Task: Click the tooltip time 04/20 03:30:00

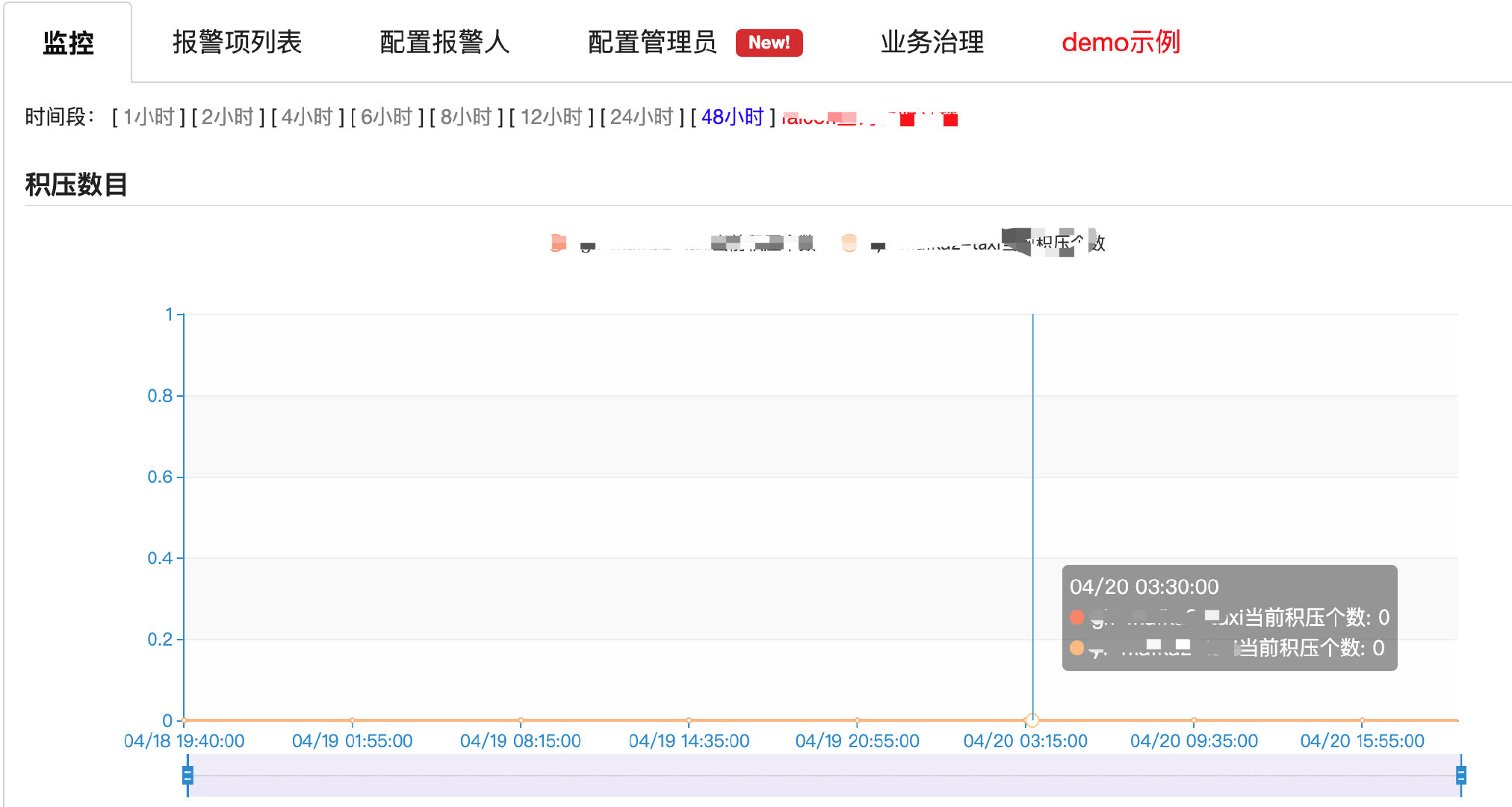Action: pyautogui.click(x=1144, y=587)
